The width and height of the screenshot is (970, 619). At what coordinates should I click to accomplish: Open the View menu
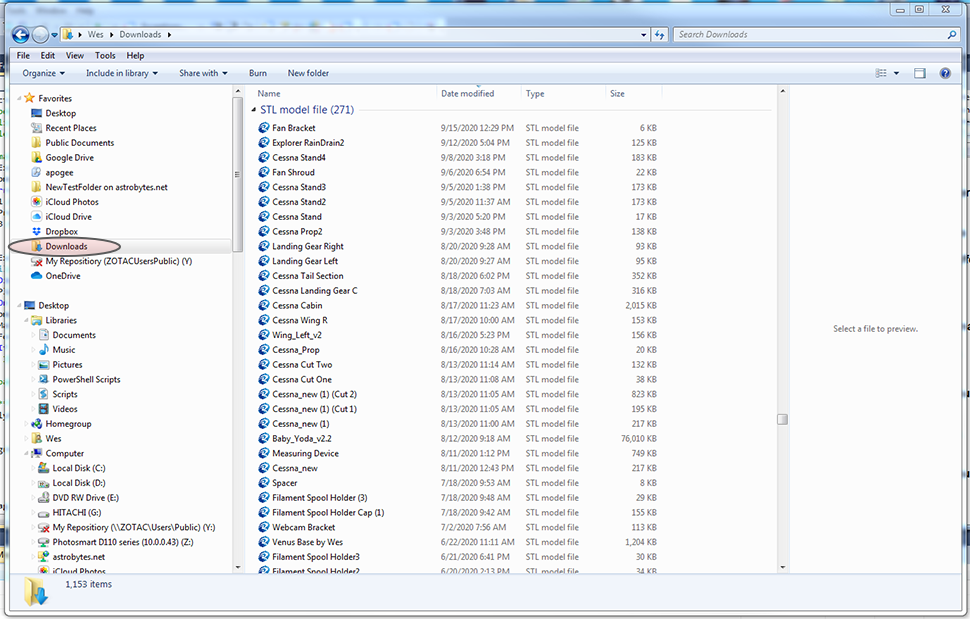click(x=75, y=56)
